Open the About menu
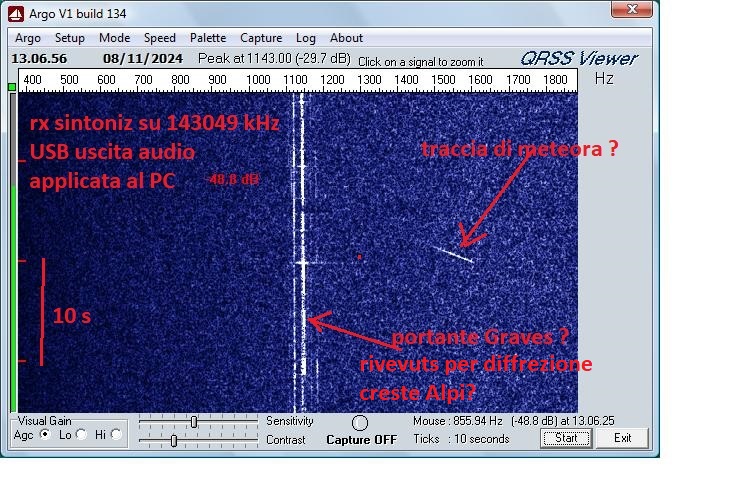Image resolution: width=748 pixels, height=484 pixels. click(346, 38)
